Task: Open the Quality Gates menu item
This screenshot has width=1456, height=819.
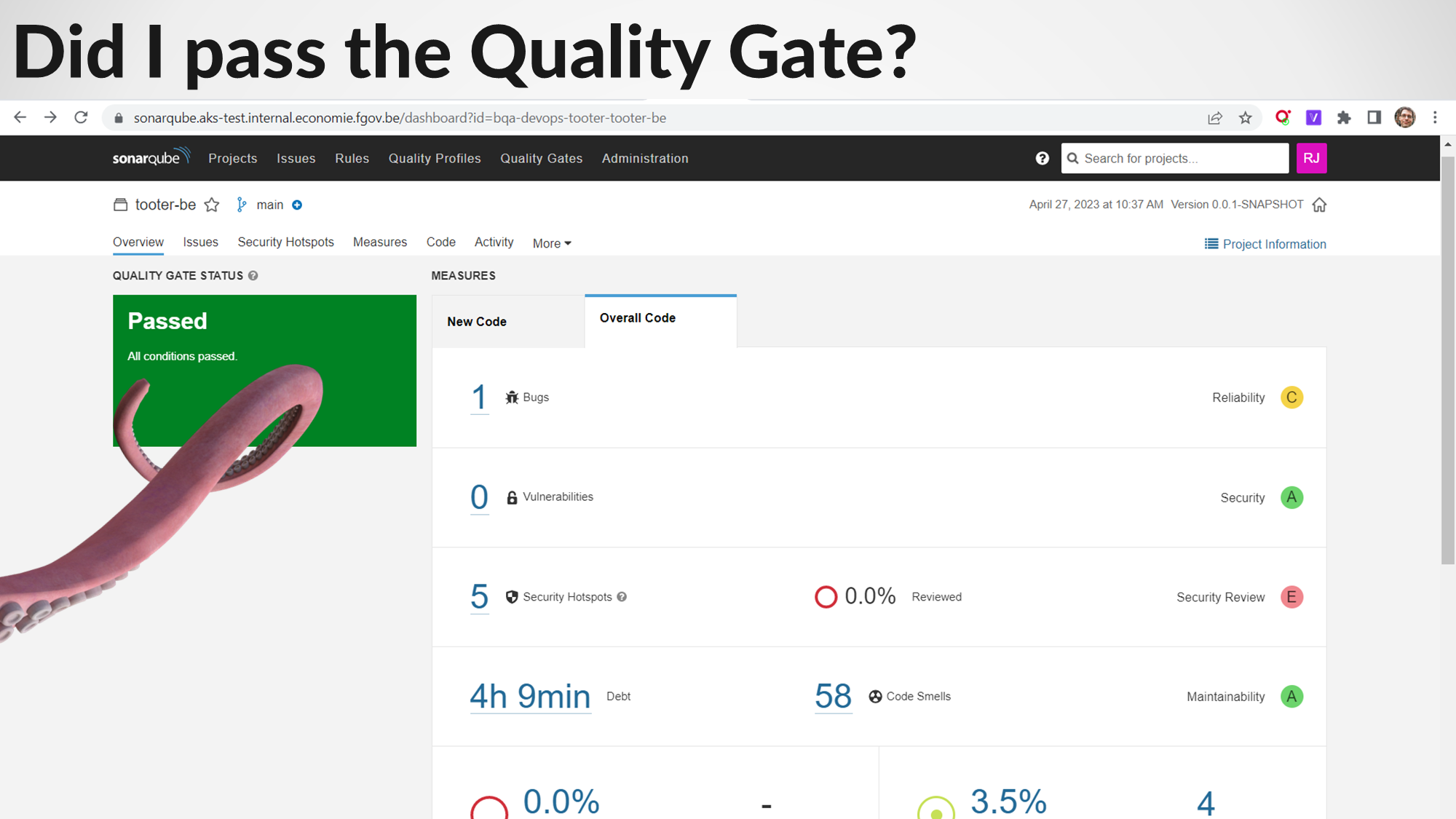Action: [x=541, y=159]
